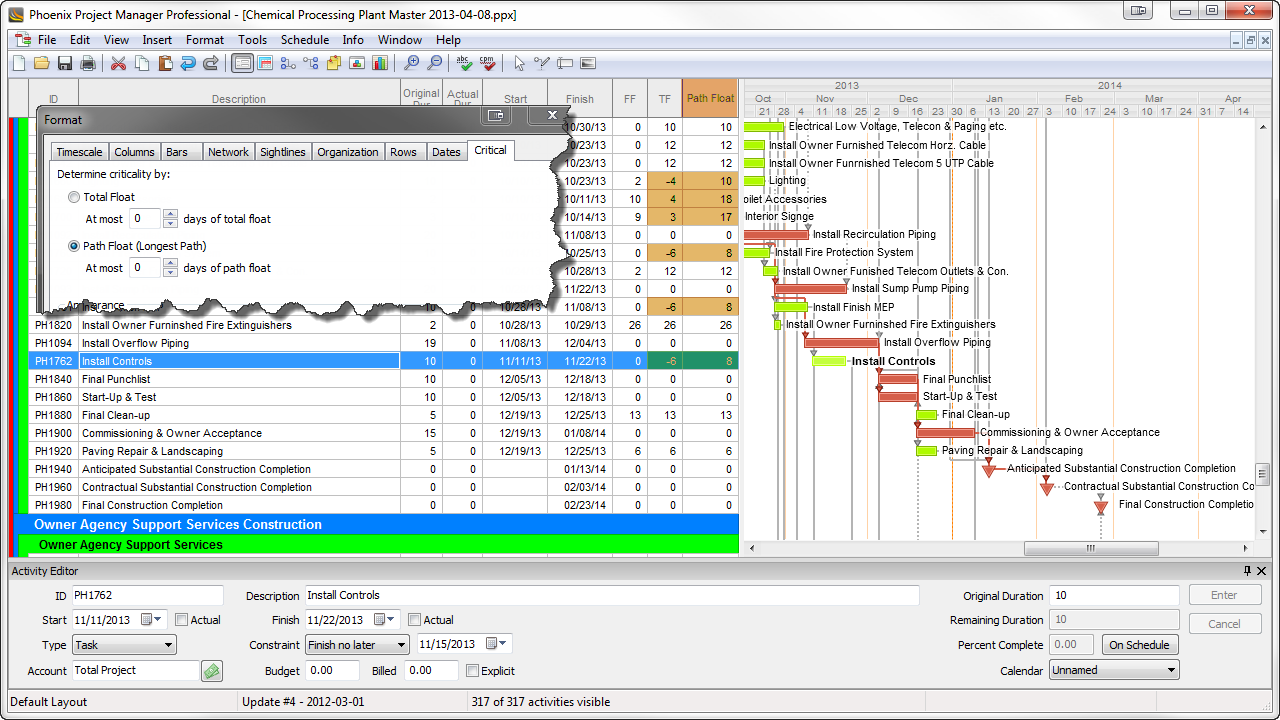Open the Calendar dropdown showing Unnamed

tap(1114, 670)
